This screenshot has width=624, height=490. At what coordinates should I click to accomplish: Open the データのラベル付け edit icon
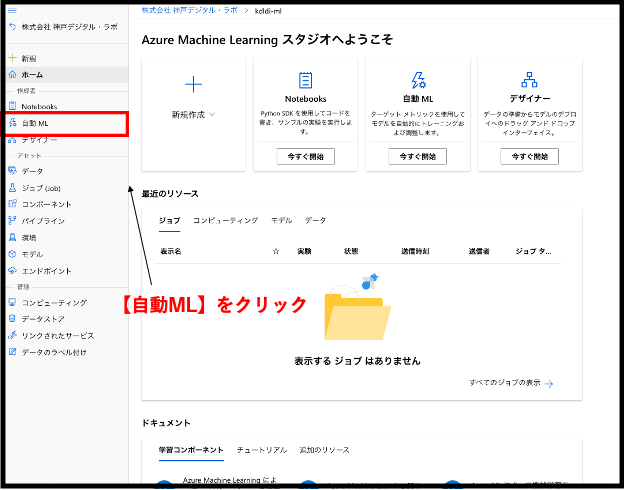tap(13, 352)
